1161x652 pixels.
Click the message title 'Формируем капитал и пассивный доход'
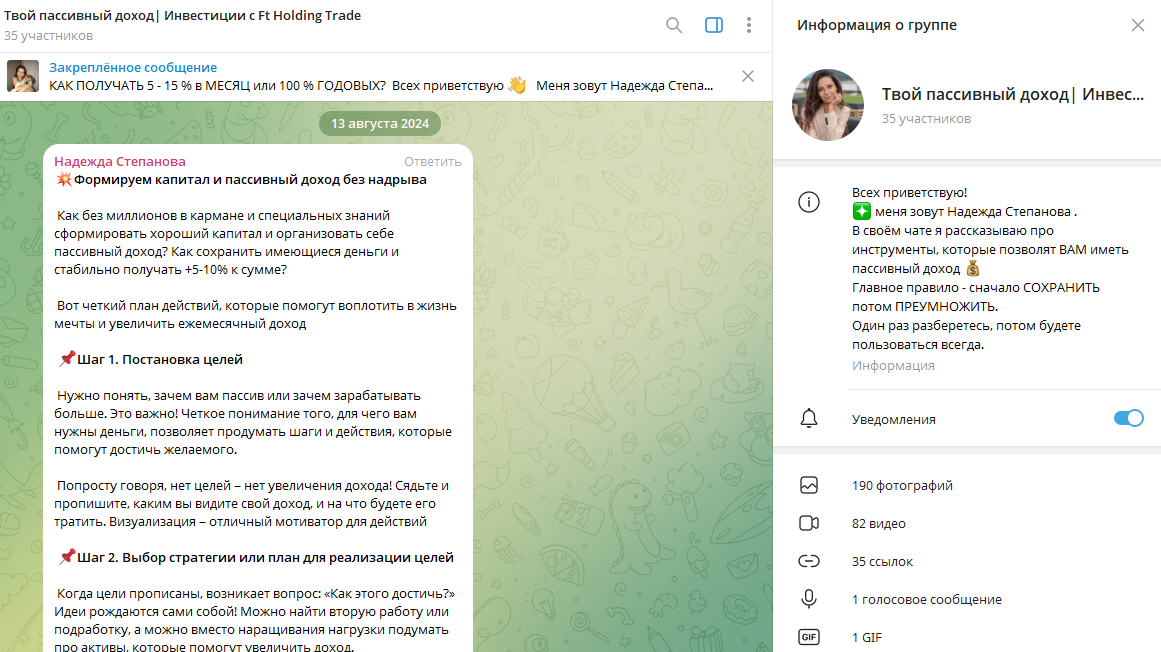coord(250,180)
